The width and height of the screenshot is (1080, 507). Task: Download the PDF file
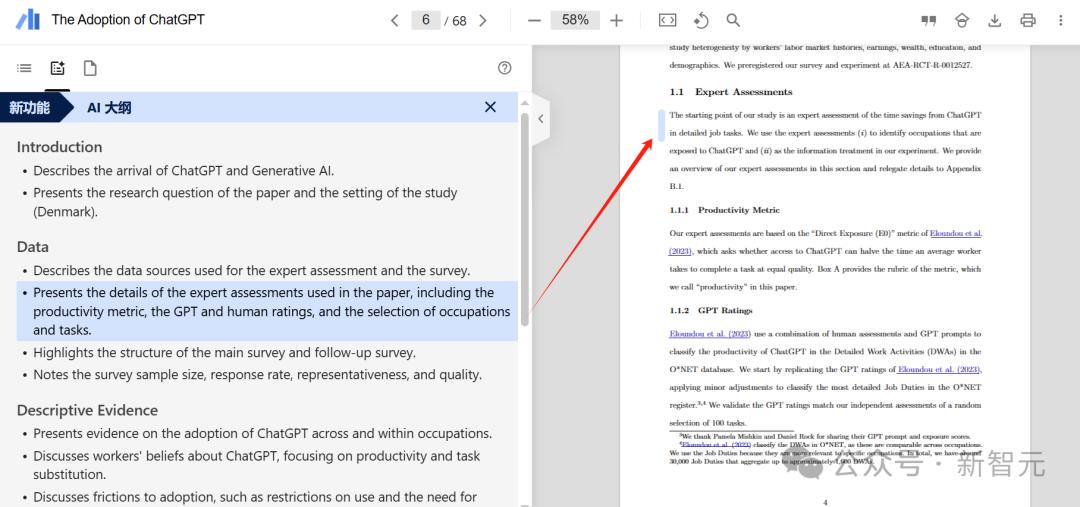tap(995, 20)
